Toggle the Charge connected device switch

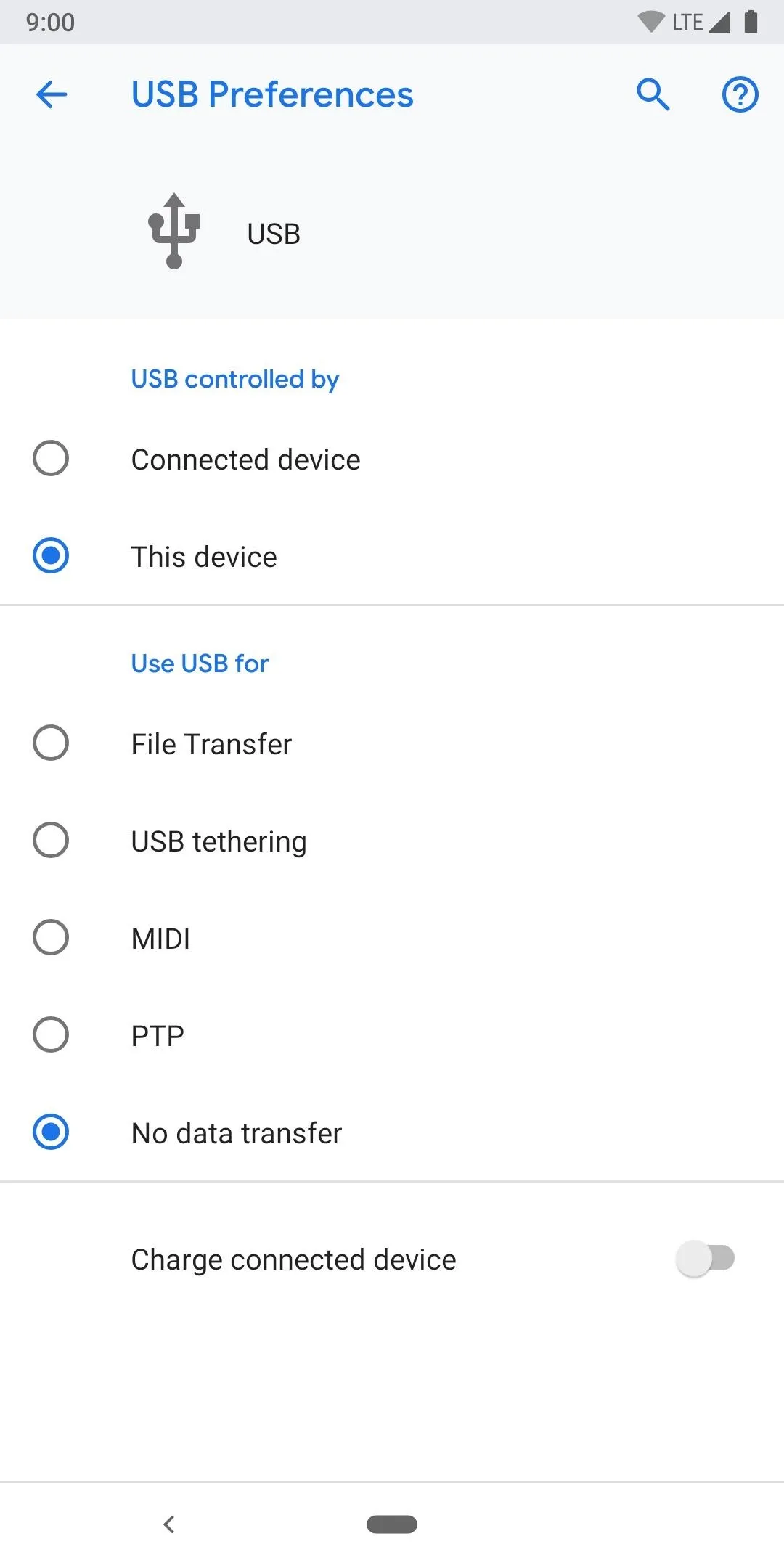[705, 1259]
